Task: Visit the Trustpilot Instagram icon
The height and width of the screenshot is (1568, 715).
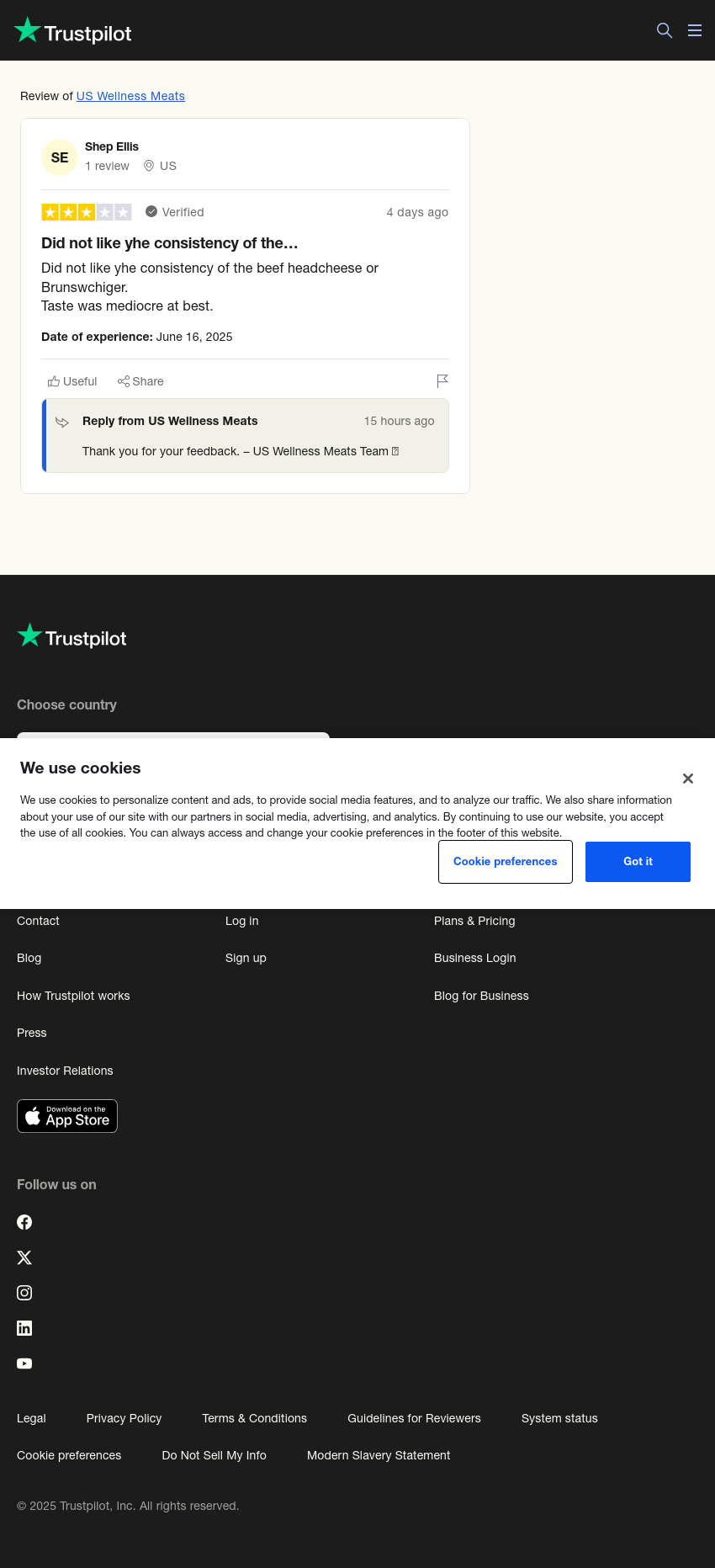Action: pyautogui.click(x=24, y=1293)
